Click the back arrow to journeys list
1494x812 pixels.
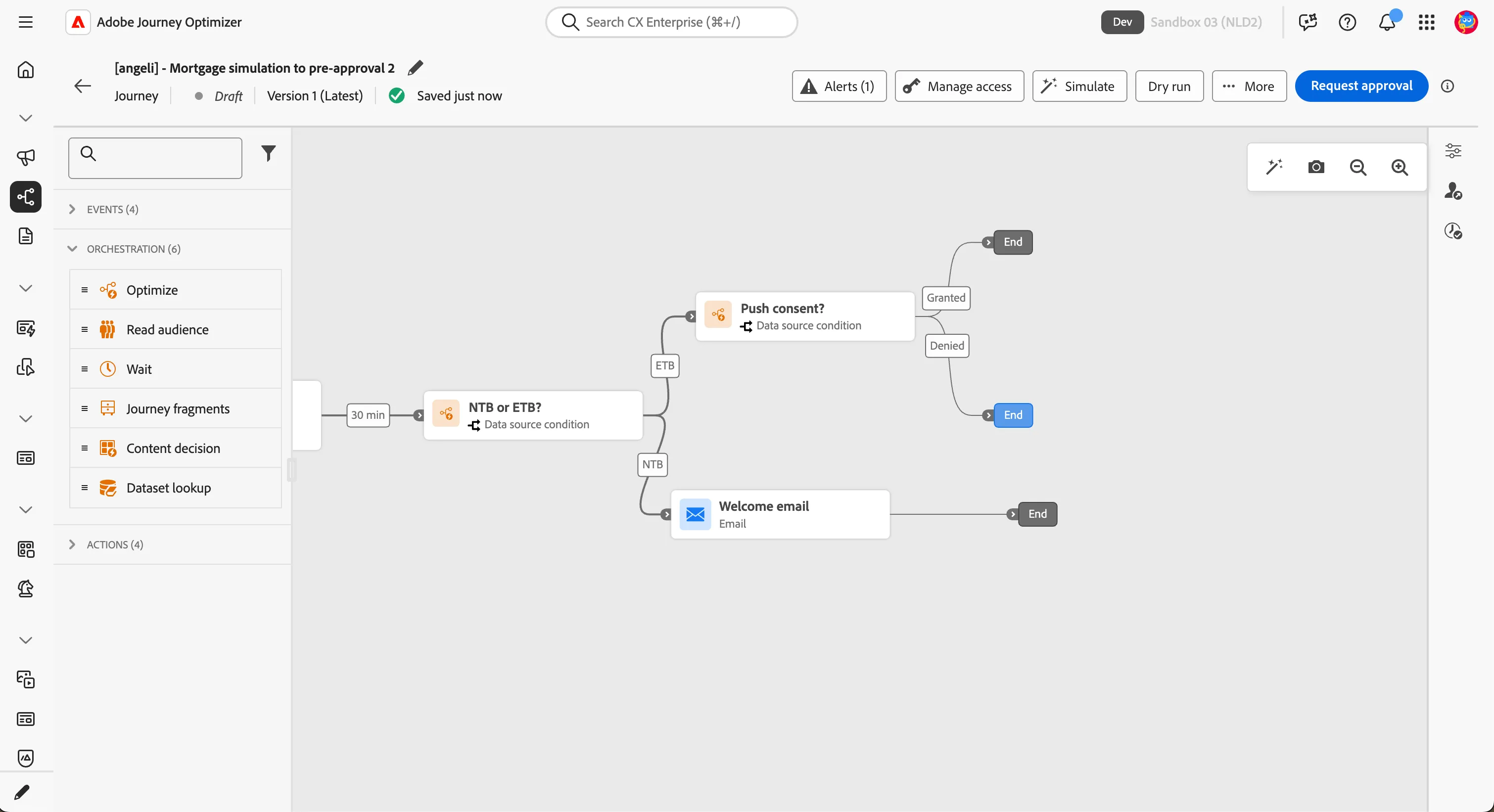point(83,87)
